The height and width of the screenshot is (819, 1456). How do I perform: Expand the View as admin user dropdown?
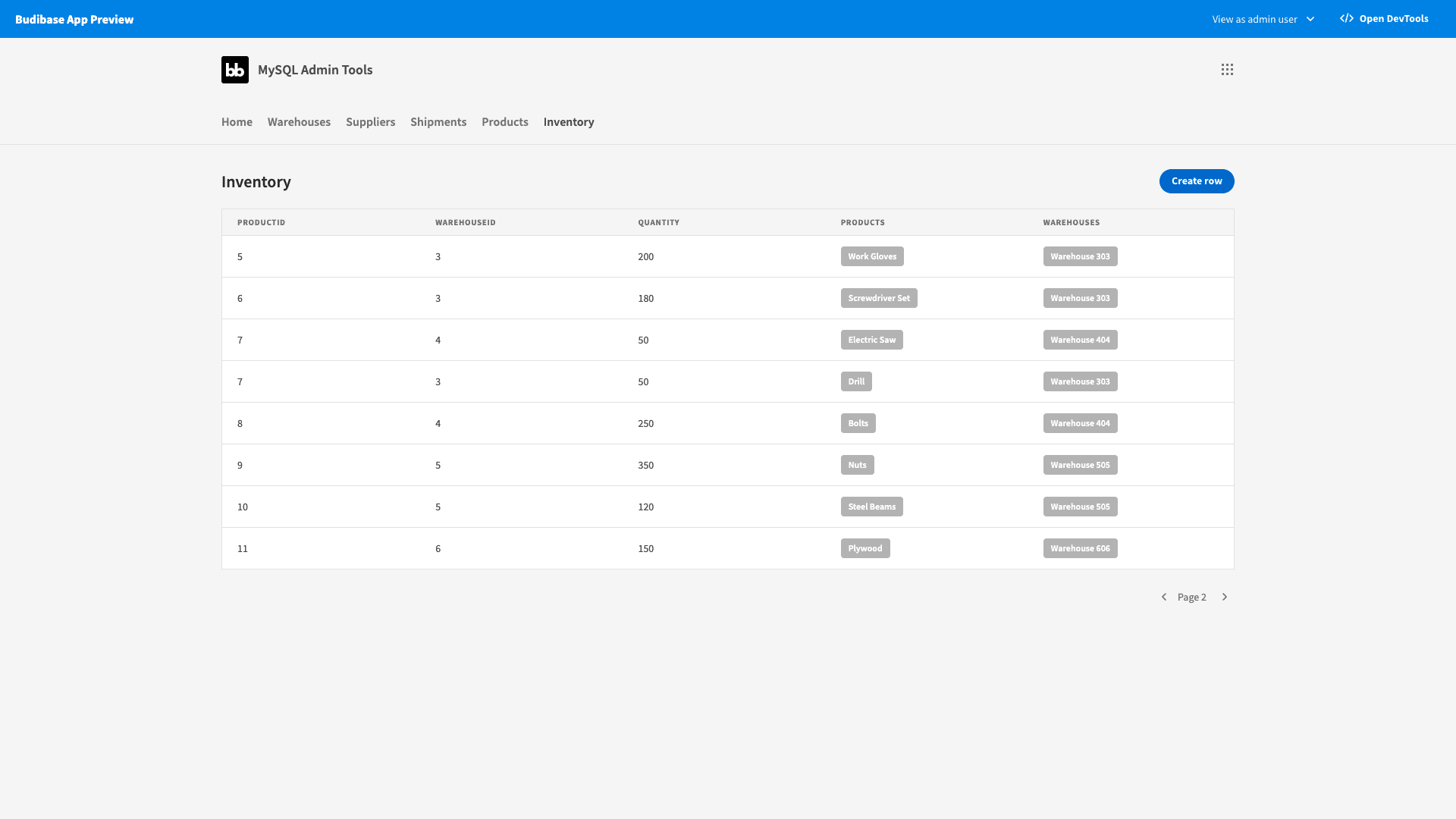(1263, 19)
